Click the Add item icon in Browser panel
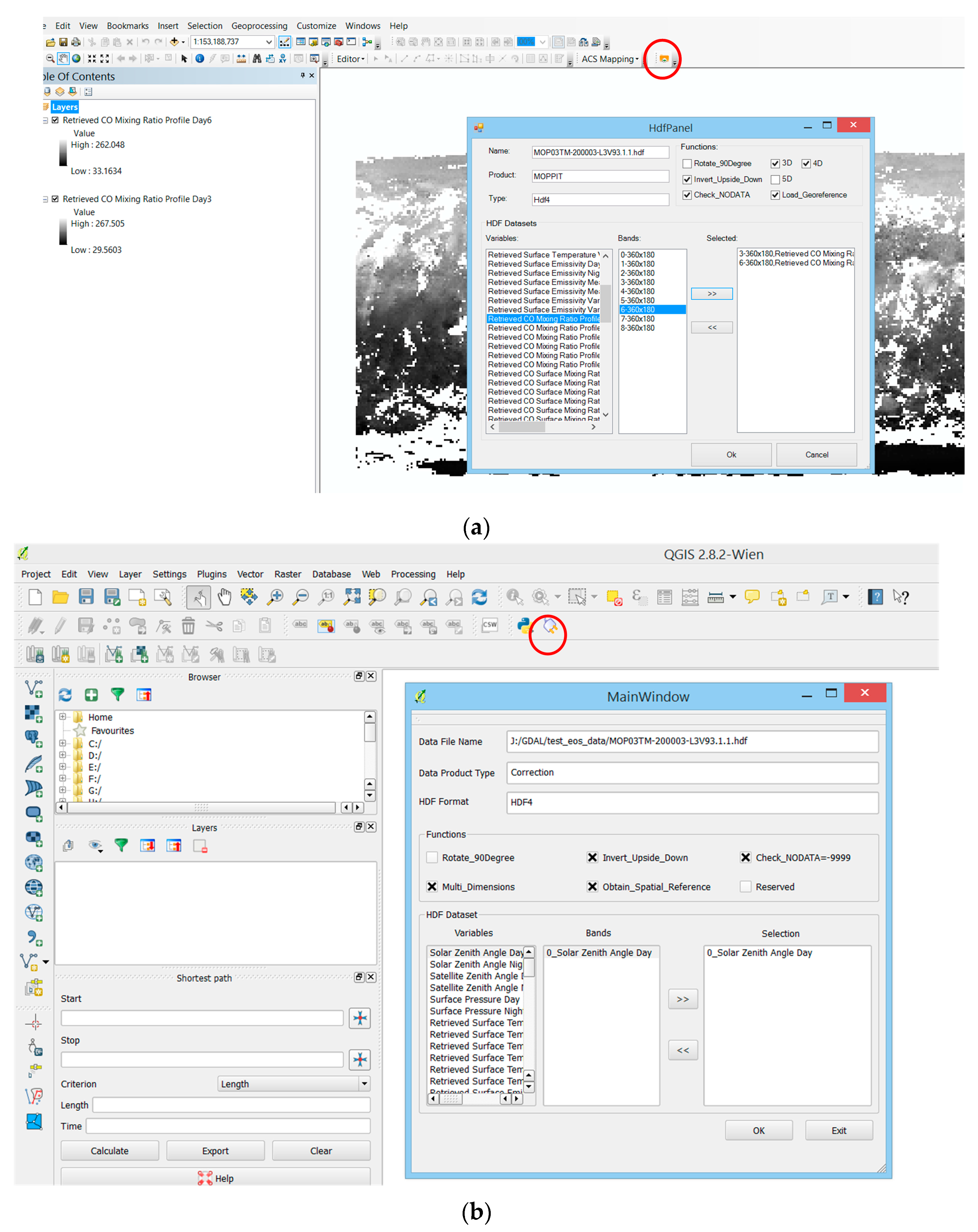978x1232 pixels. (91, 694)
